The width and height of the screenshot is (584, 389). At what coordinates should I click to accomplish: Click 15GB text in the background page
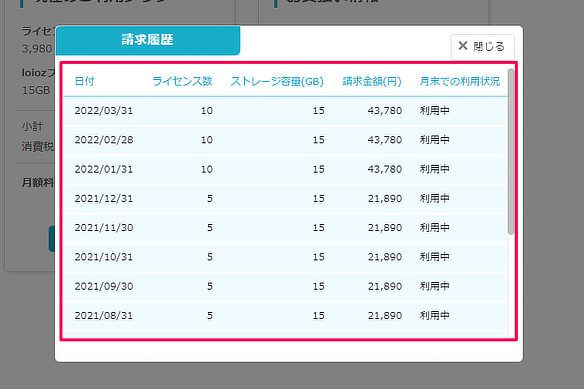pos(36,90)
